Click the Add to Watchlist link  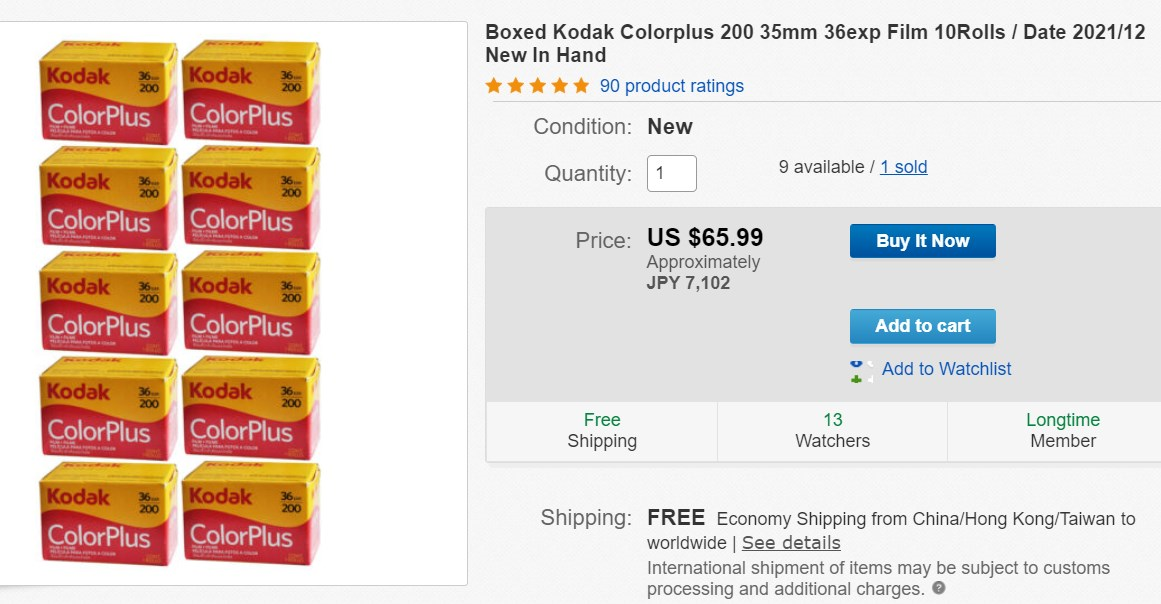coord(946,369)
